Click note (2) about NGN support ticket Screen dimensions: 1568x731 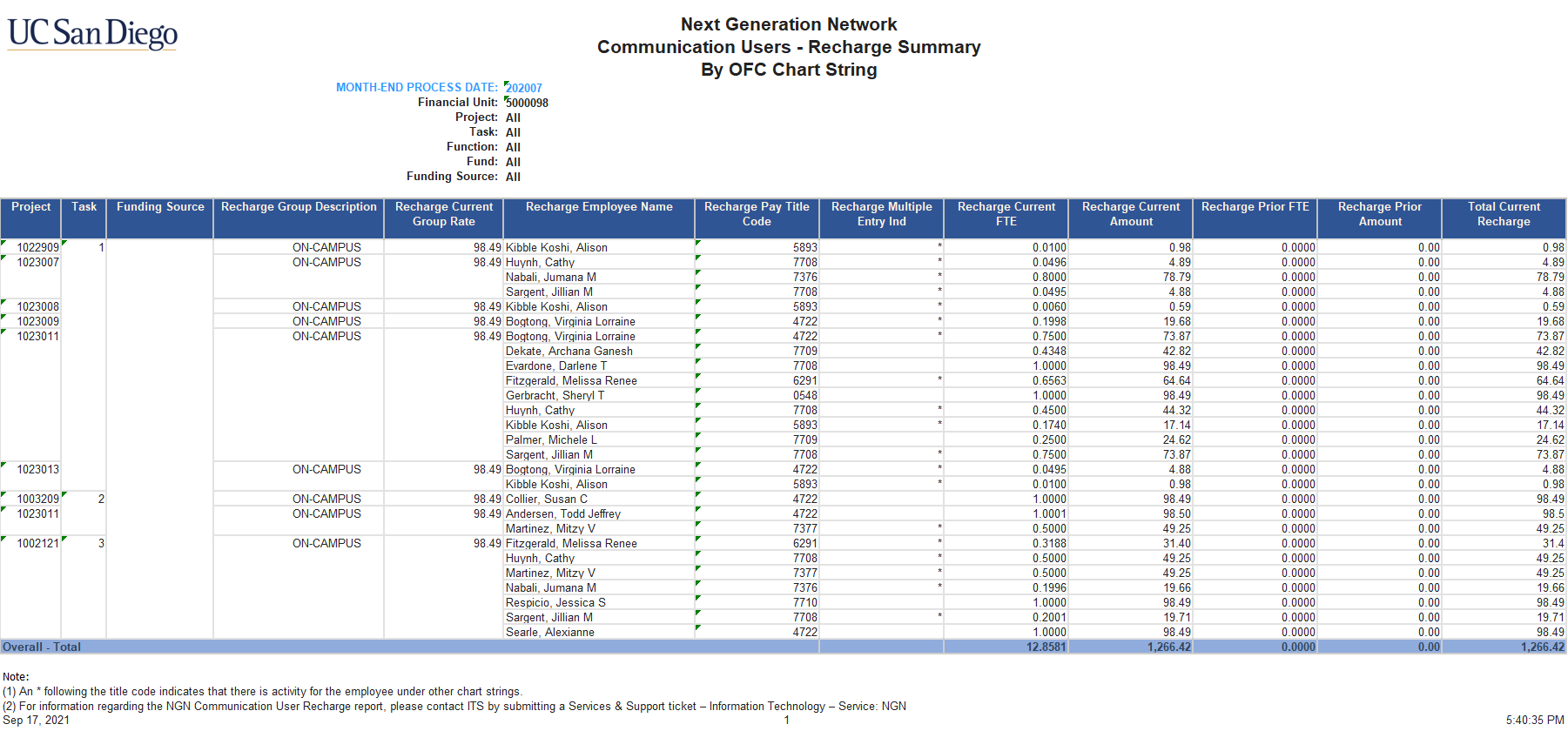(x=454, y=707)
